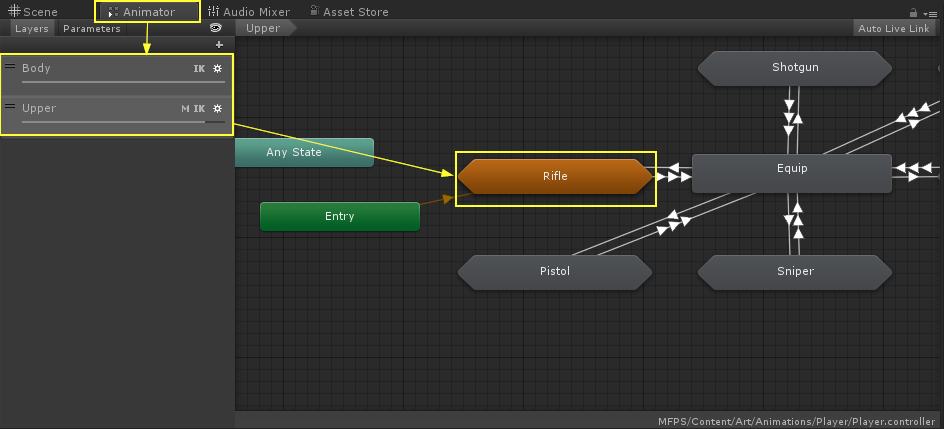Grab the Upper layer drag handle
This screenshot has height=429, width=944.
pyautogui.click(x=10, y=107)
